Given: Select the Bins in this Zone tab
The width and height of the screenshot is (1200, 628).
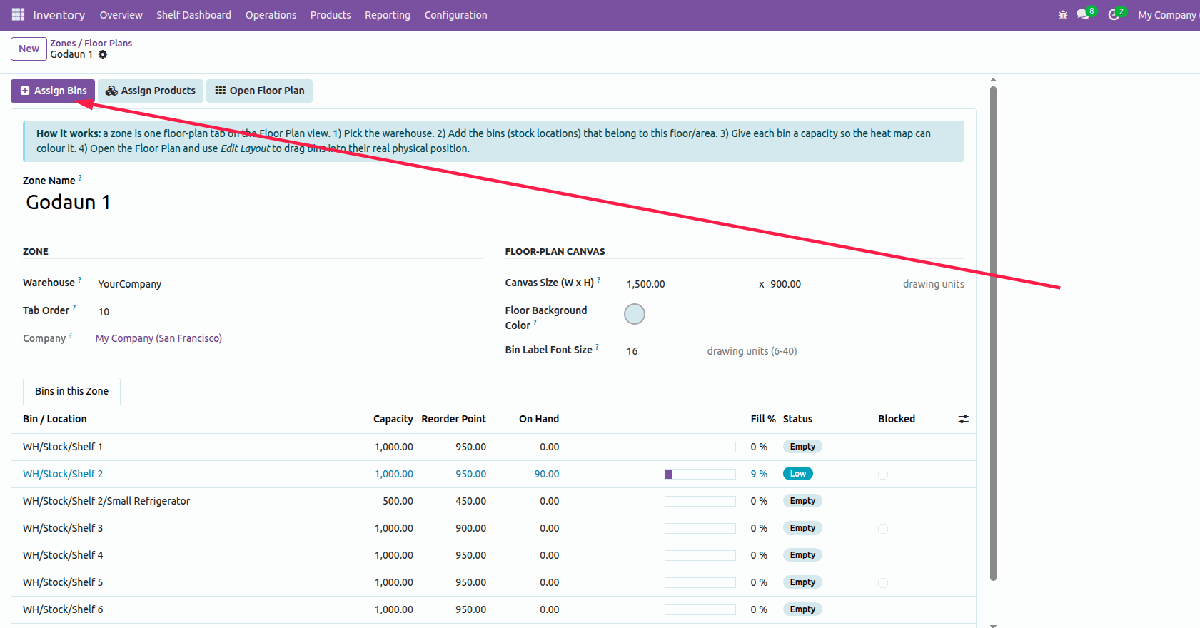Looking at the screenshot, I should pos(73,391).
